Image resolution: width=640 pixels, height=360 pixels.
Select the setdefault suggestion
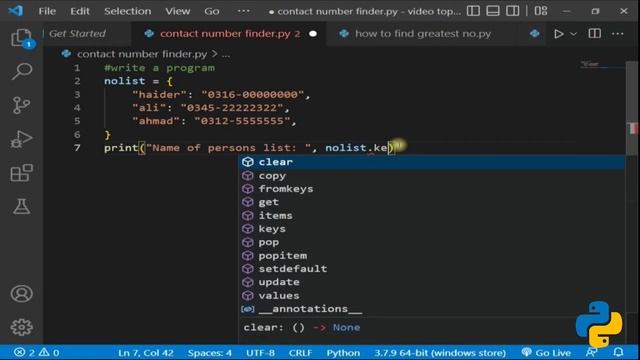[432, 269]
